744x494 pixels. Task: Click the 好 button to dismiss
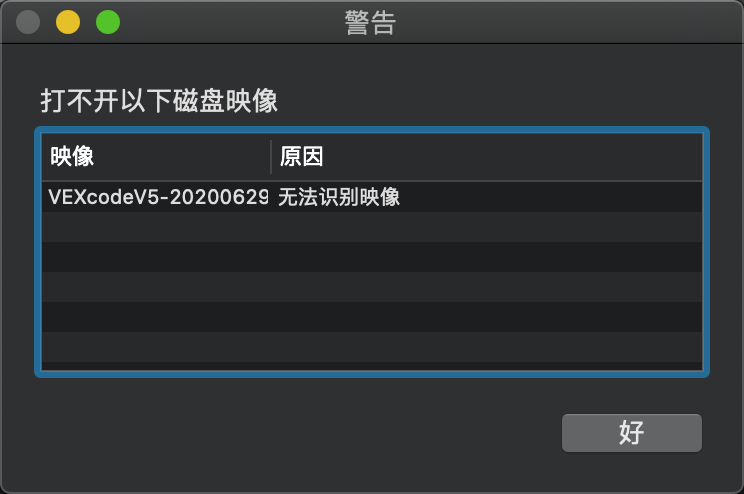pos(632,432)
